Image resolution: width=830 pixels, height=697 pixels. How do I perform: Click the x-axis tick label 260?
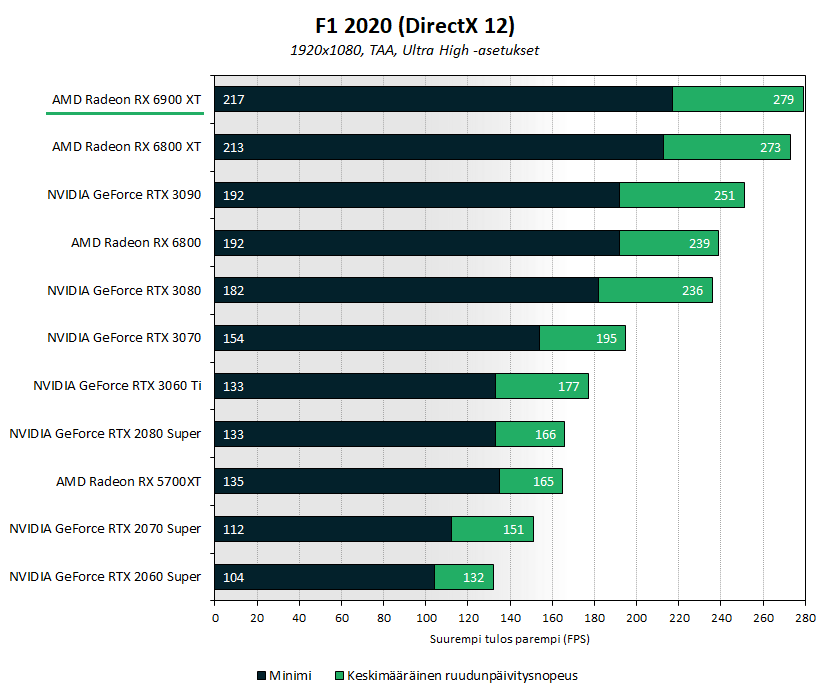pos(763,618)
